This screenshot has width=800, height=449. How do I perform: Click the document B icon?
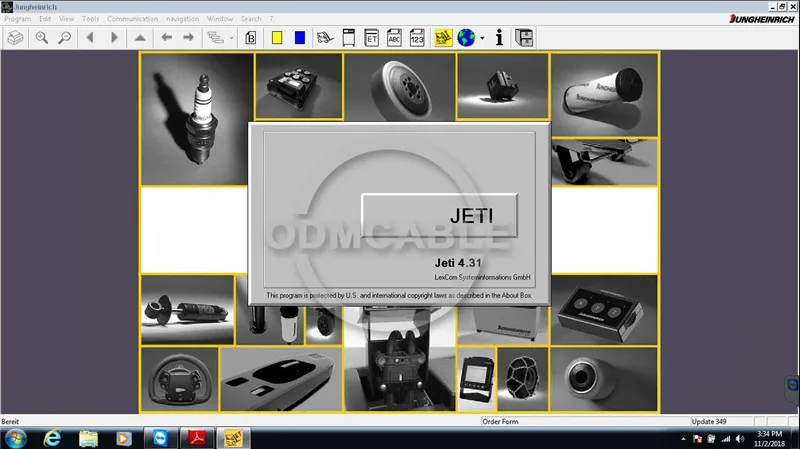point(251,38)
